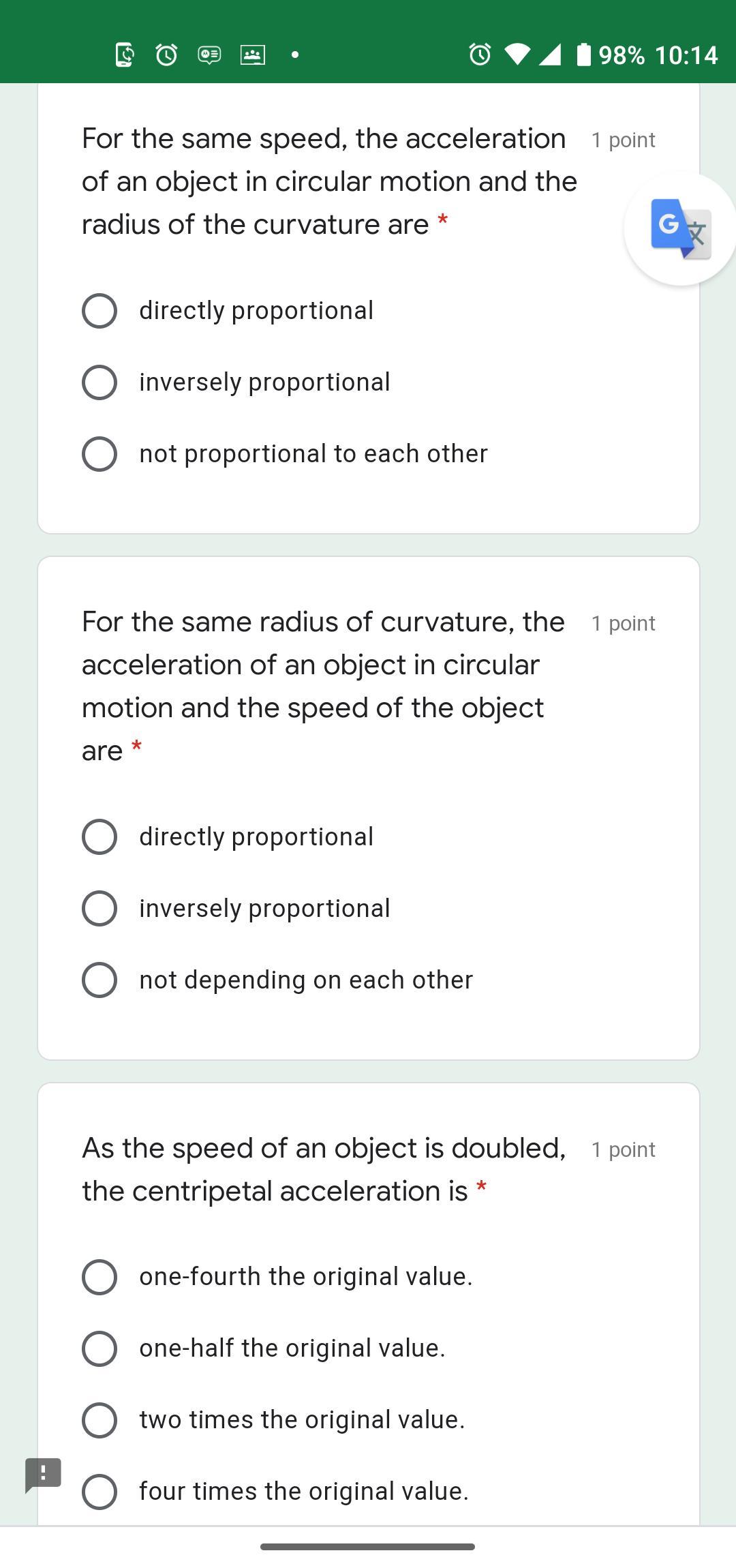Select 'directly proportional' for speed of object question
Screen dimensions: 736x1568
[x=99, y=837]
